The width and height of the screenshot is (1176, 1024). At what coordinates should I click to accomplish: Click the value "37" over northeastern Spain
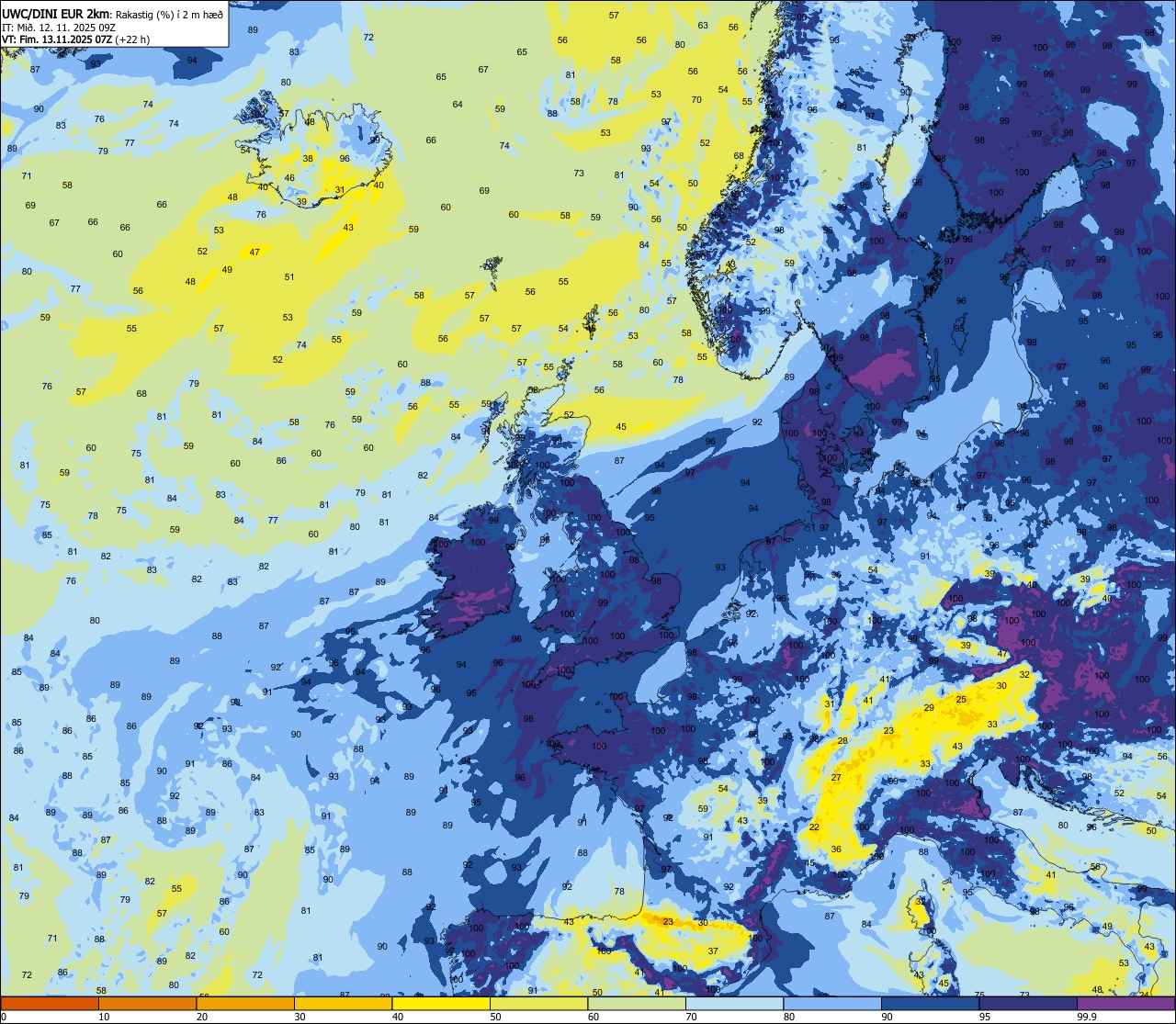coord(712,951)
